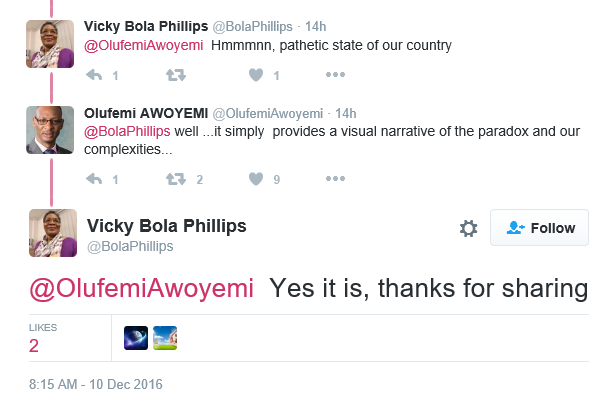View the first liker's avatar
The height and width of the screenshot is (405, 611).
(136, 339)
